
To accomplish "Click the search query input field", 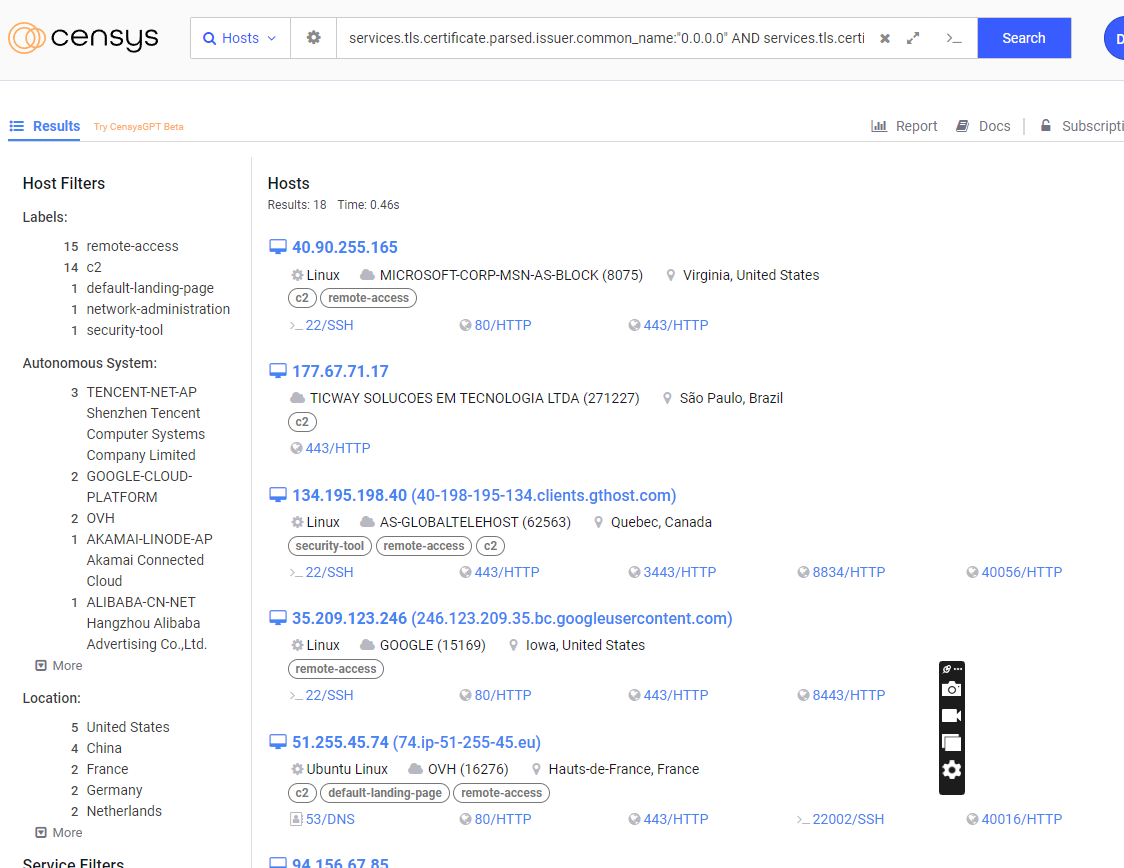I will (x=606, y=38).
